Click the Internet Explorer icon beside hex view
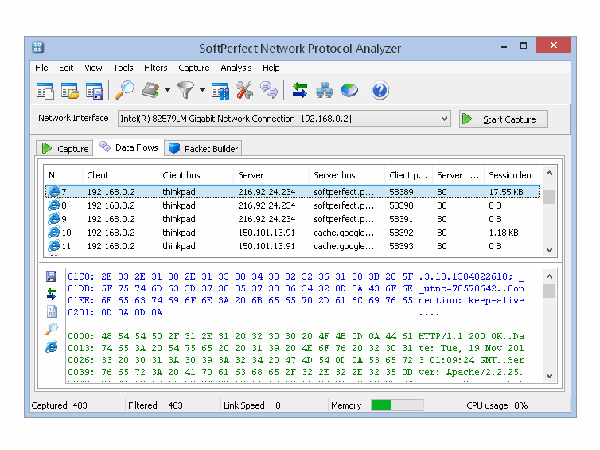 pos(51,347)
